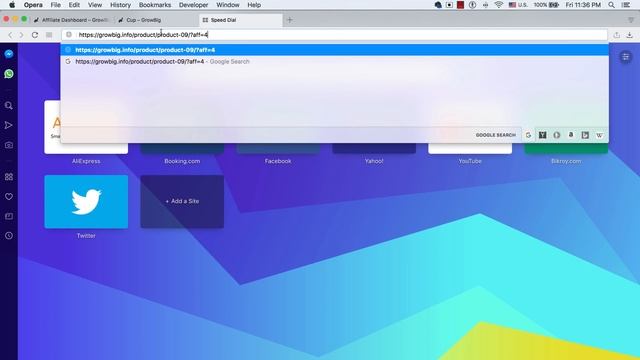
Task: Search with Bing engine icon
Action: pyautogui.click(x=585, y=135)
